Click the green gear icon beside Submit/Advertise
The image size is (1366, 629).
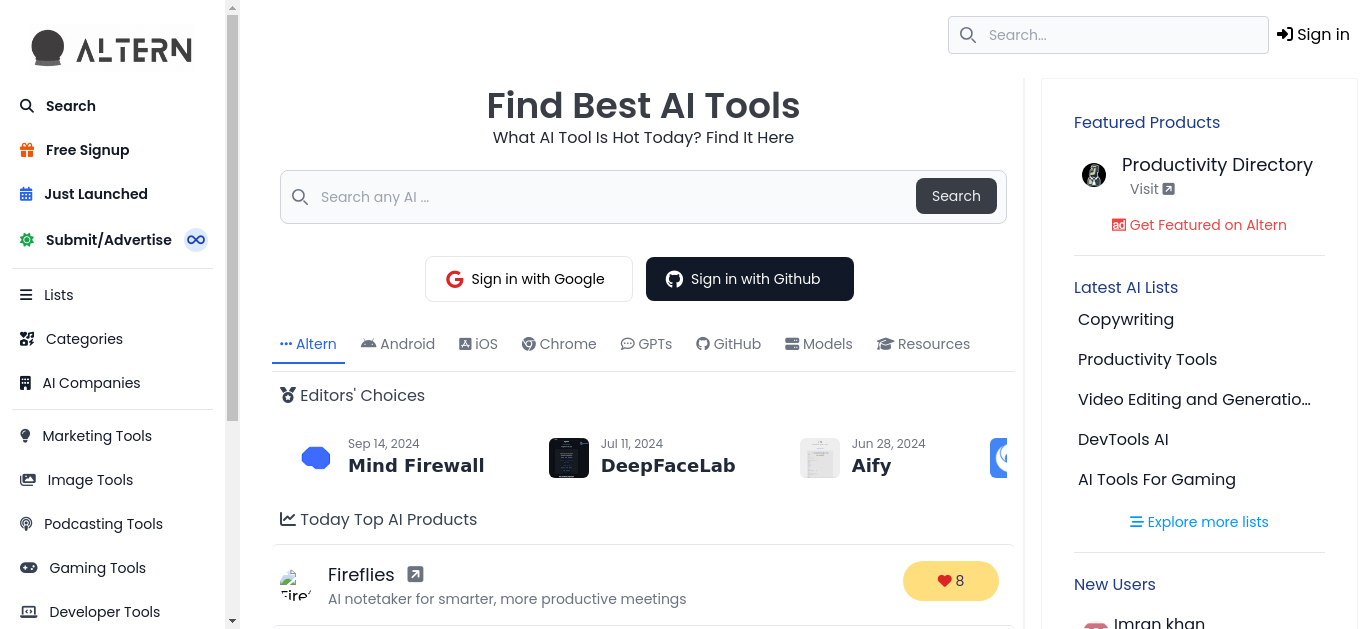click(x=27, y=240)
